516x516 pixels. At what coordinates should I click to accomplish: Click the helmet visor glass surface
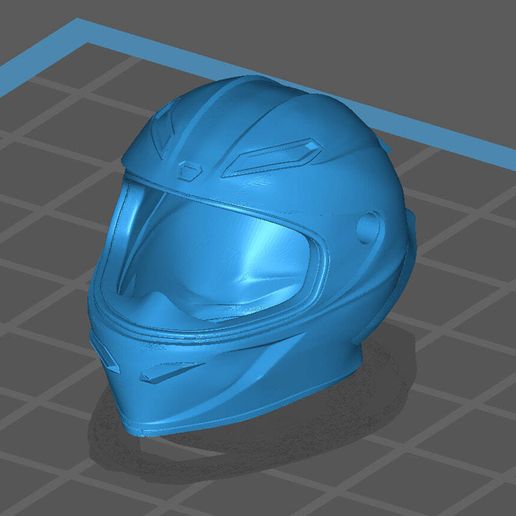pyautogui.click(x=213, y=253)
